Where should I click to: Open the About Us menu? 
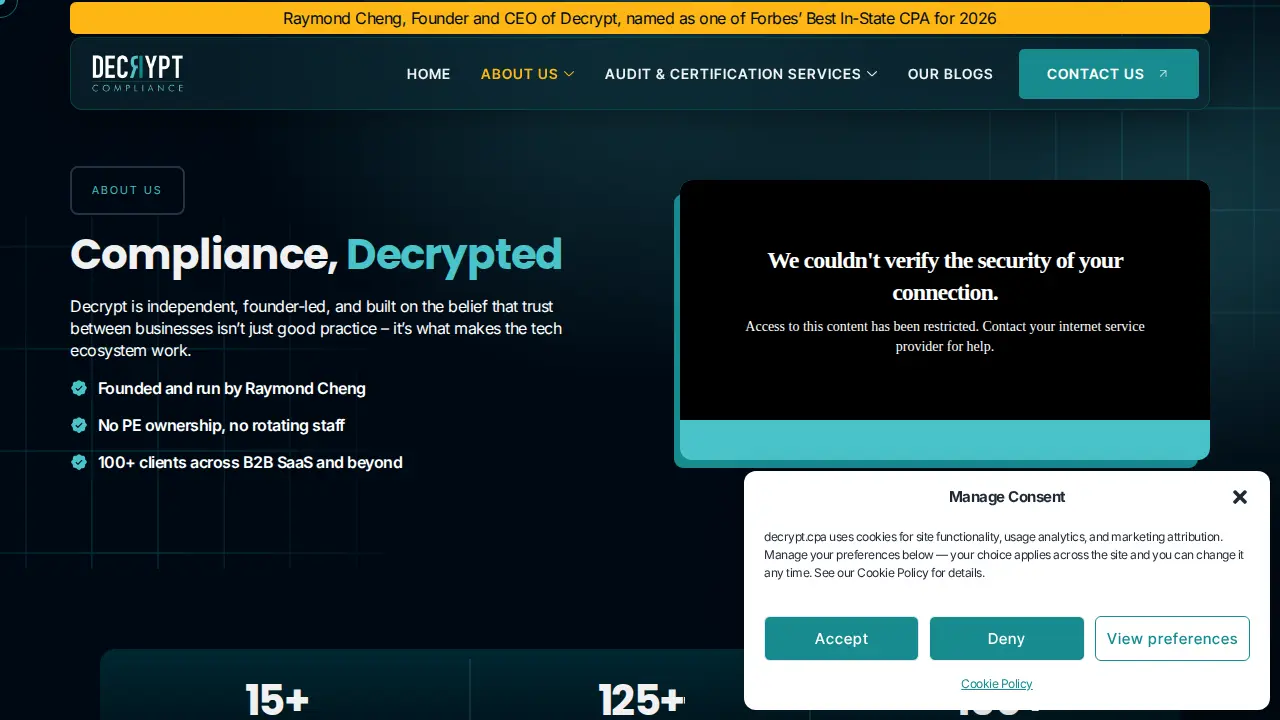coord(519,74)
